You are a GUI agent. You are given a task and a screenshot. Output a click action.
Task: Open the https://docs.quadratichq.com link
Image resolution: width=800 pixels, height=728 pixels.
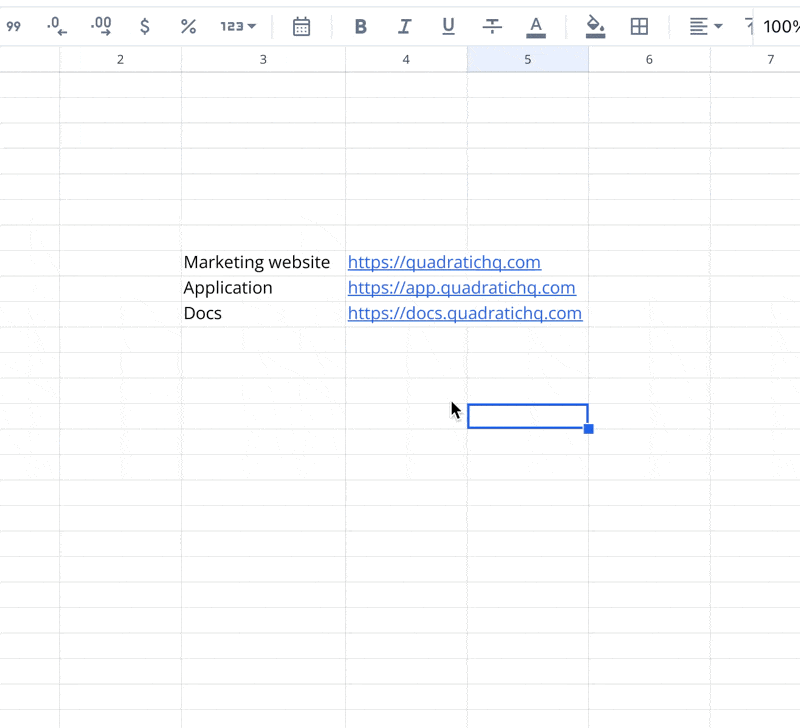click(x=465, y=313)
